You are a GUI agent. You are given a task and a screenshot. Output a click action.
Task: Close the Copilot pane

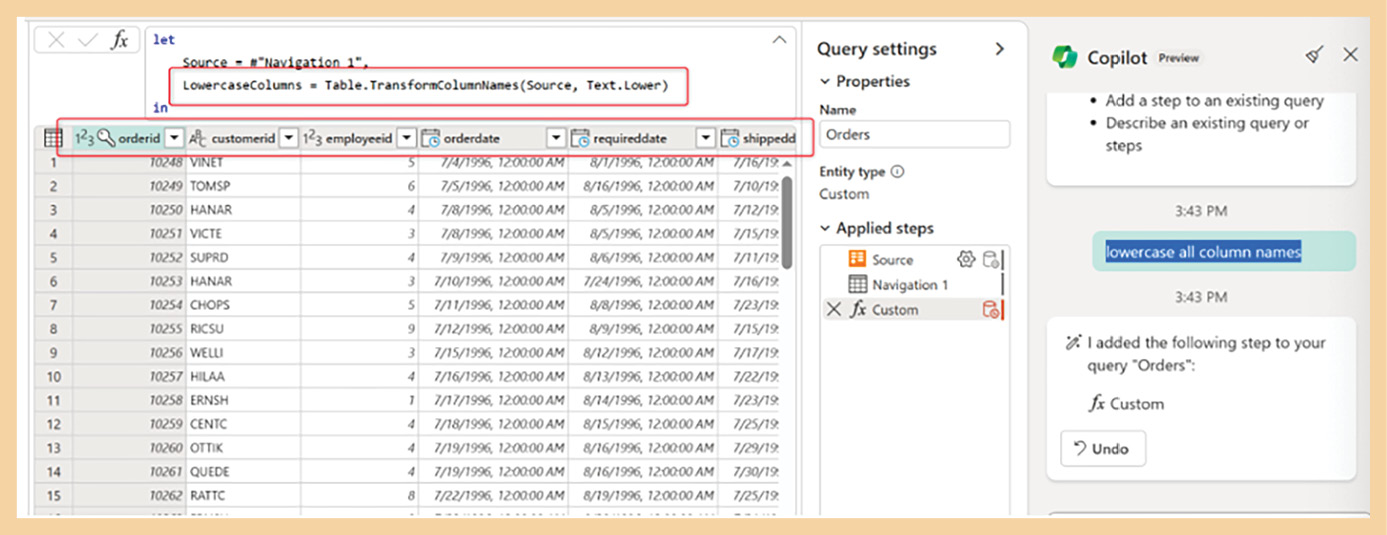(1350, 55)
